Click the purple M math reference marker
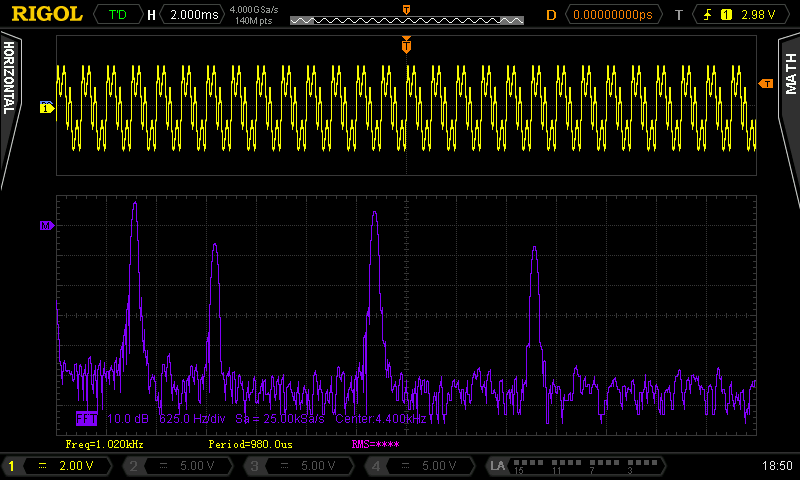The width and height of the screenshot is (800, 480). pyautogui.click(x=47, y=225)
